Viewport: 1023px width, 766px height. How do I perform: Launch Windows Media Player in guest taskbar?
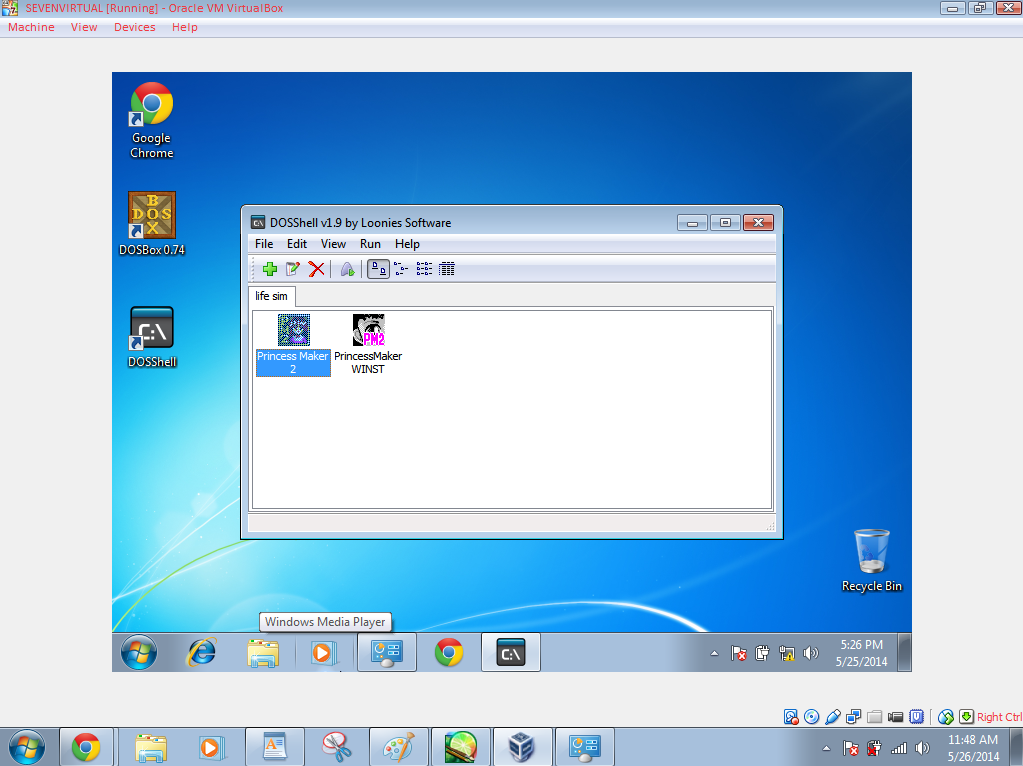coord(323,652)
